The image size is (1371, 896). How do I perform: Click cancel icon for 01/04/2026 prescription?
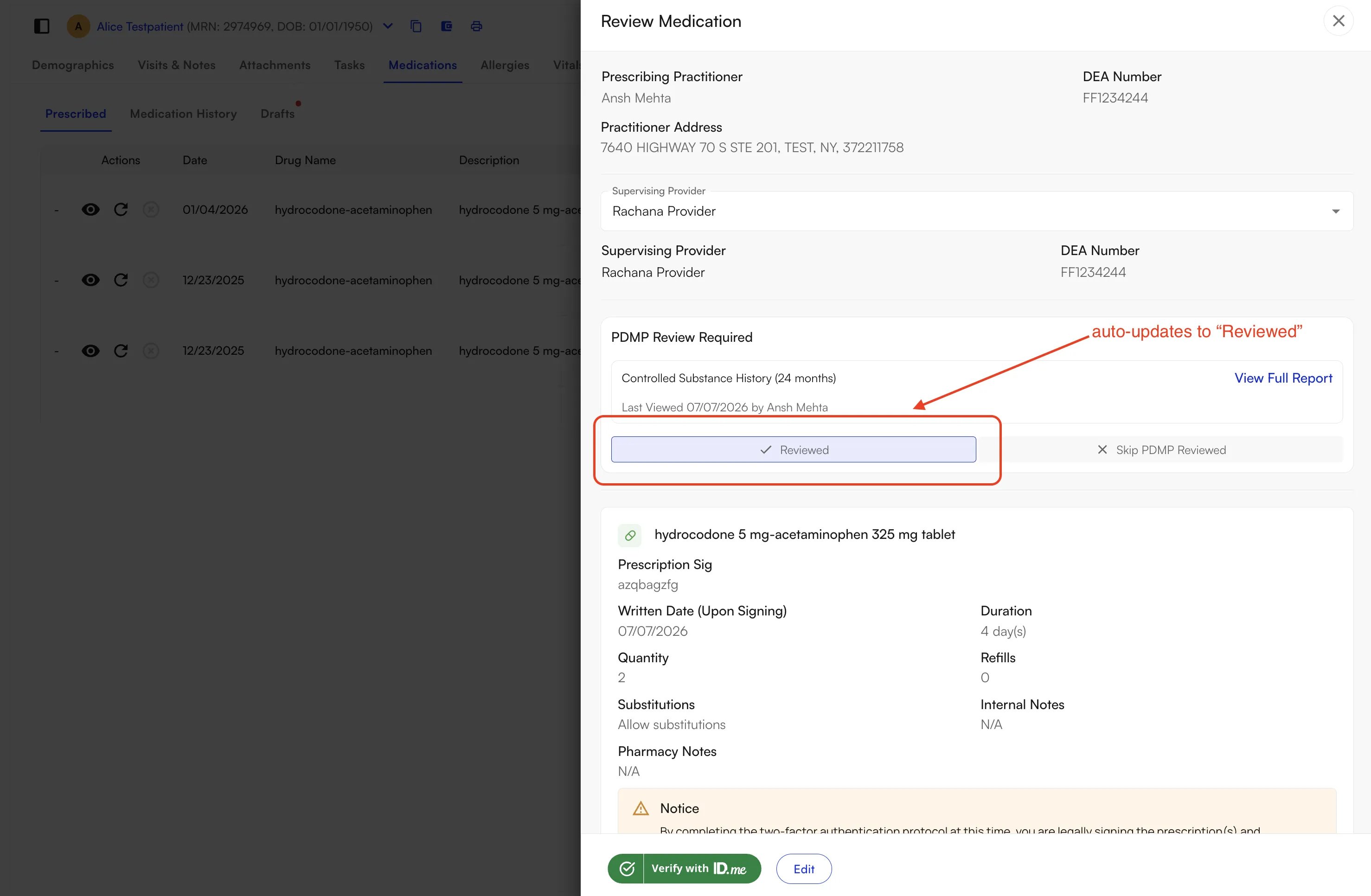point(151,210)
